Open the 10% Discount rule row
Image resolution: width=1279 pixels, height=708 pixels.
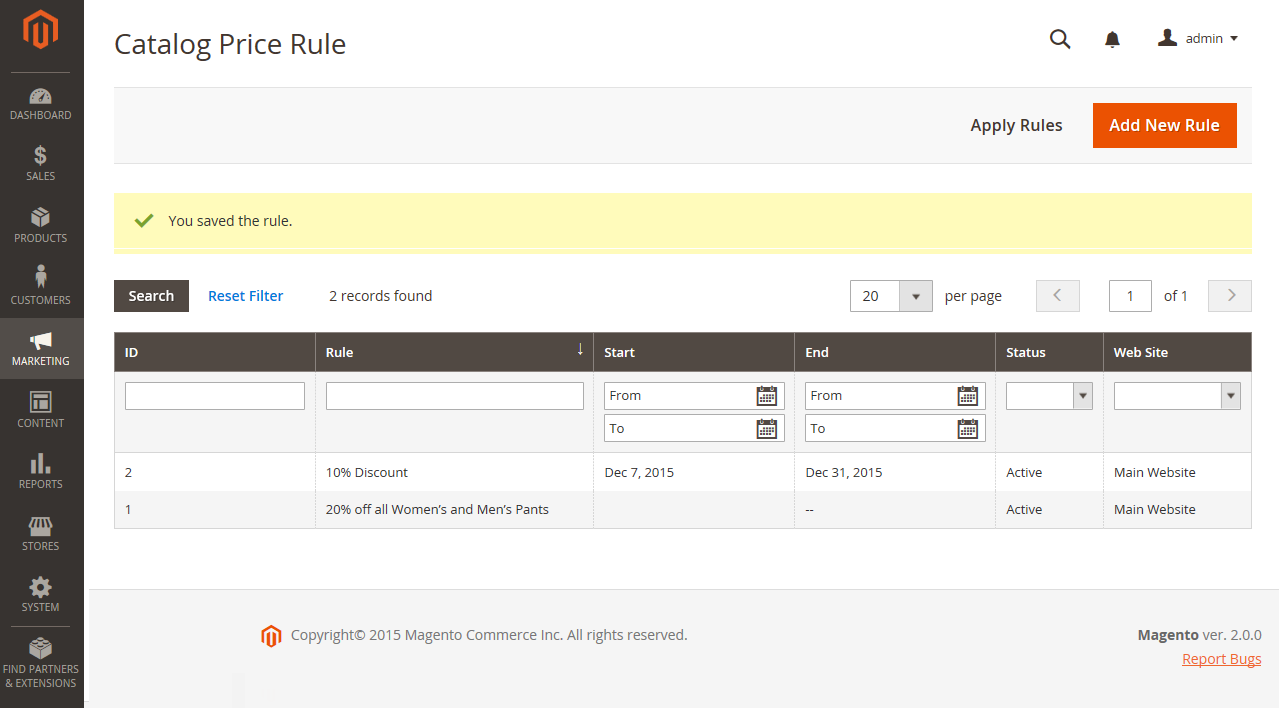(682, 472)
